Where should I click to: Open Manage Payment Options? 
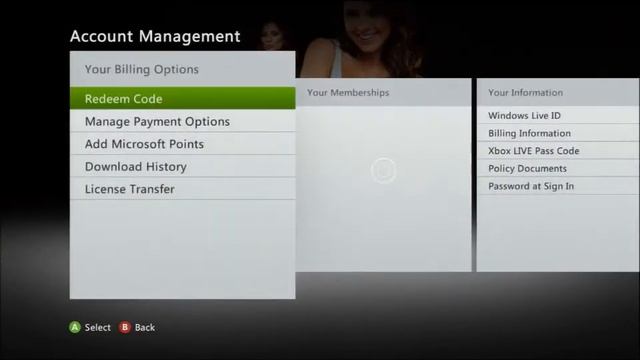182,121
